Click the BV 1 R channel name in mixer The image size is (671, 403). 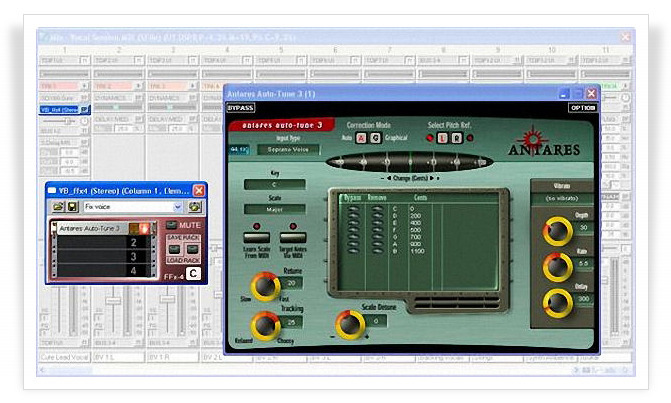[x=172, y=357]
